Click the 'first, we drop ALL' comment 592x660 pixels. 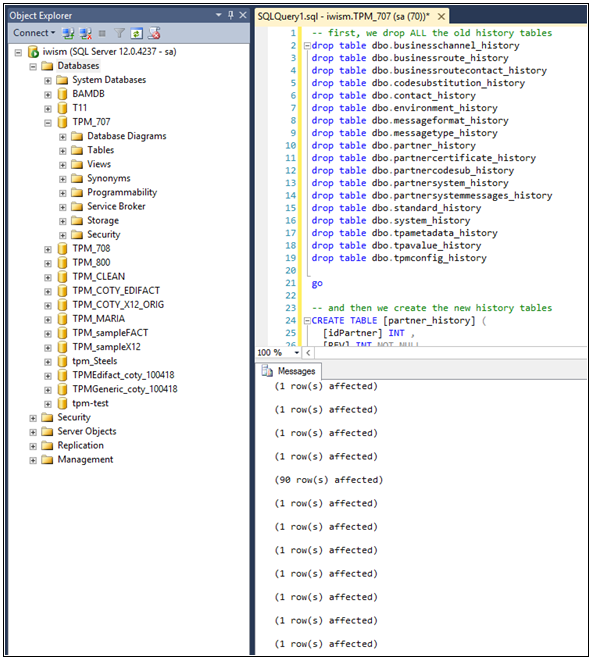(x=432, y=33)
